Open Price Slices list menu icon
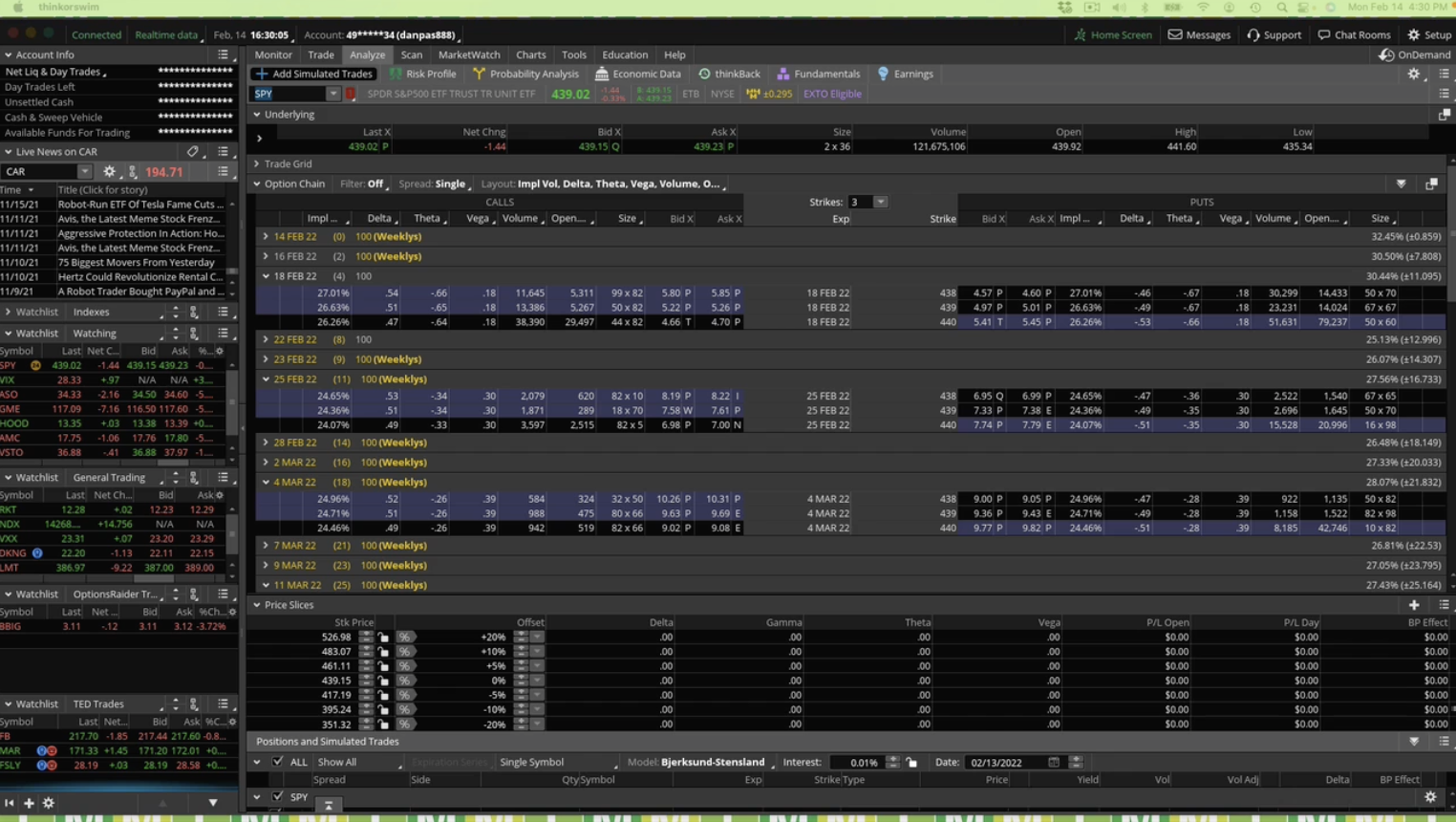This screenshot has height=822, width=1456. point(1444,605)
